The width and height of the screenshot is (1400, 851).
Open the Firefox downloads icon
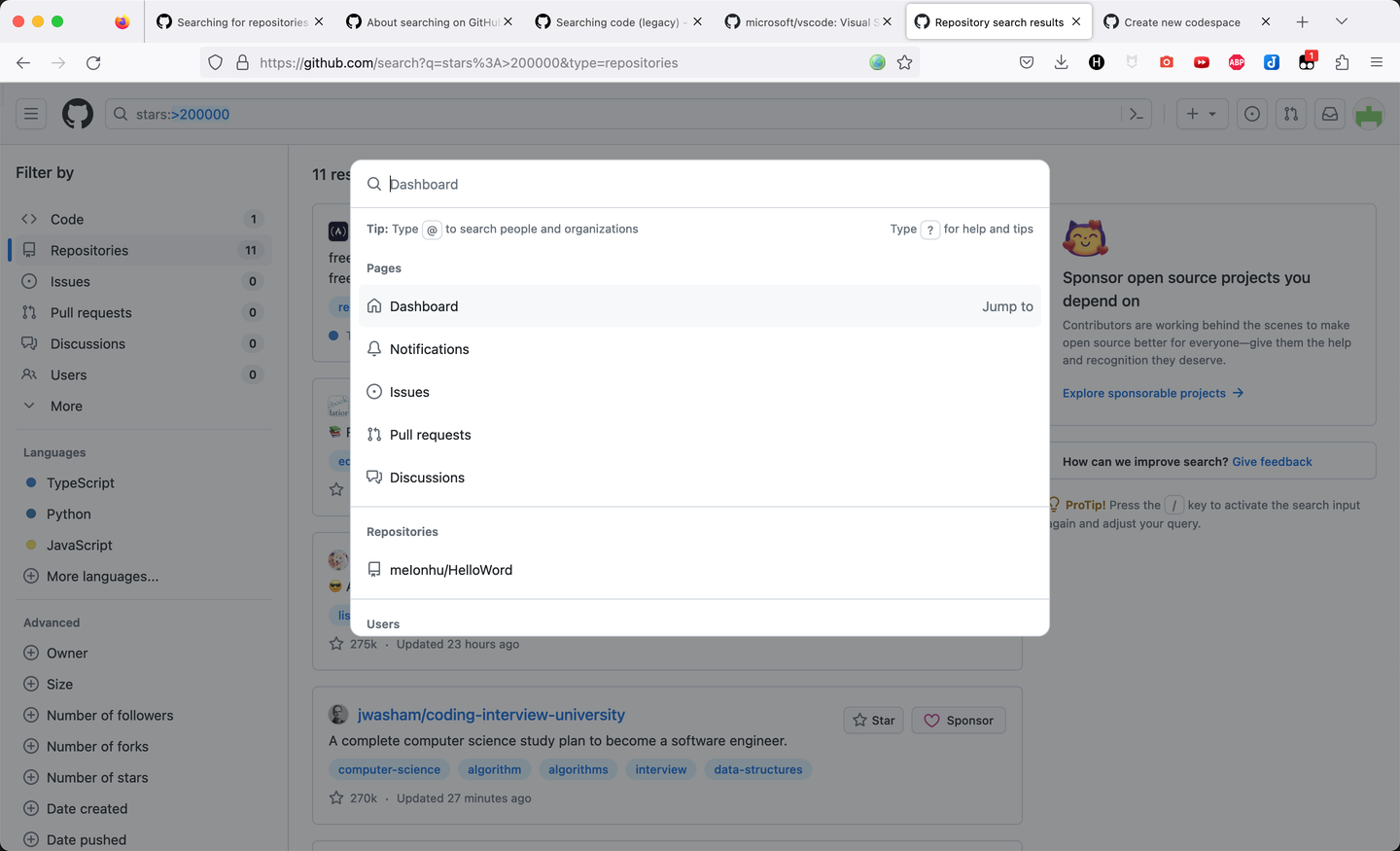pyautogui.click(x=1062, y=62)
